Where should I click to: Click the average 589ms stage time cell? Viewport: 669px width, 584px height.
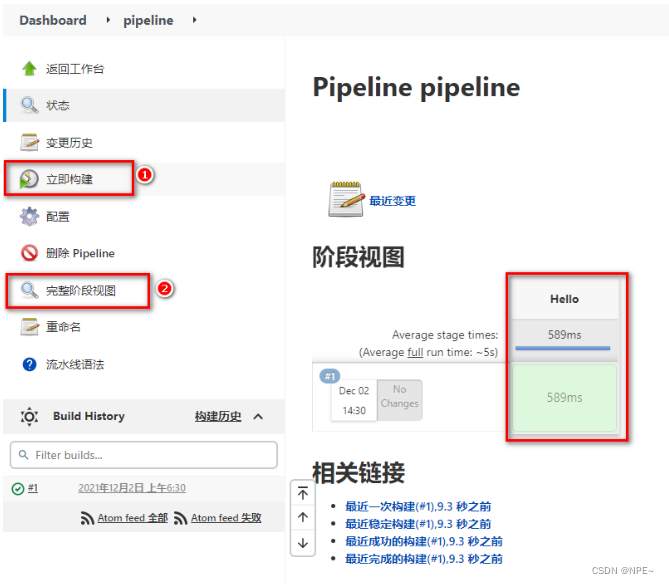tap(564, 341)
